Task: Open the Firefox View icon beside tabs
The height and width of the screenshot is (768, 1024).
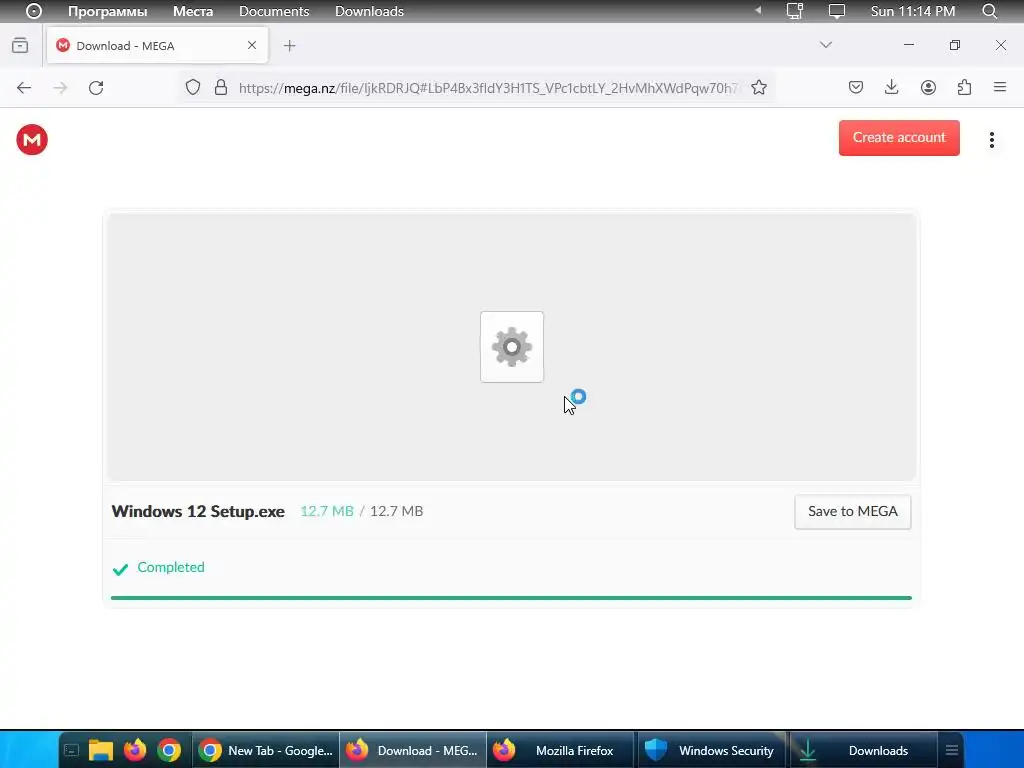Action: click(20, 45)
